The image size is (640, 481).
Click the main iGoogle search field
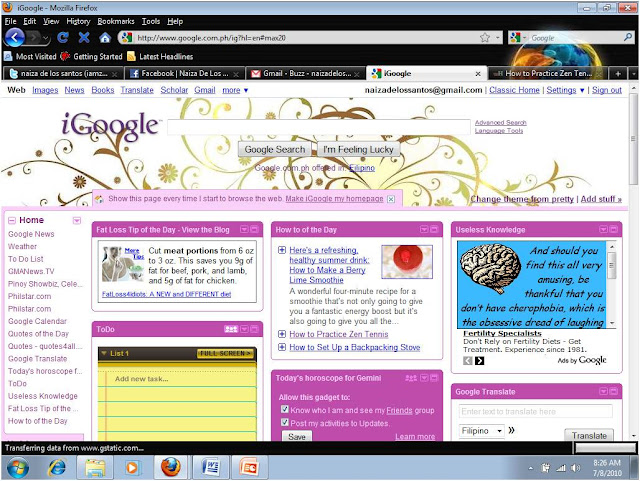(x=319, y=127)
